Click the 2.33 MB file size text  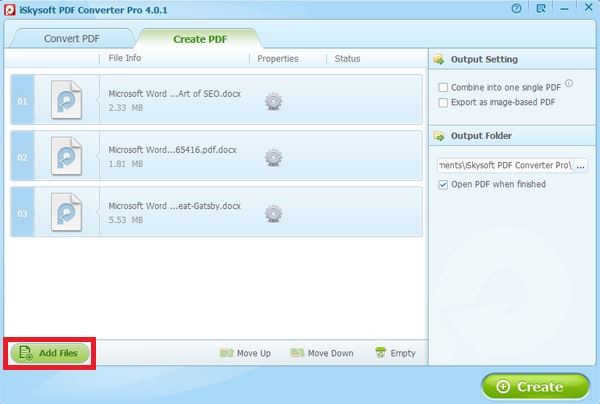tap(126, 108)
